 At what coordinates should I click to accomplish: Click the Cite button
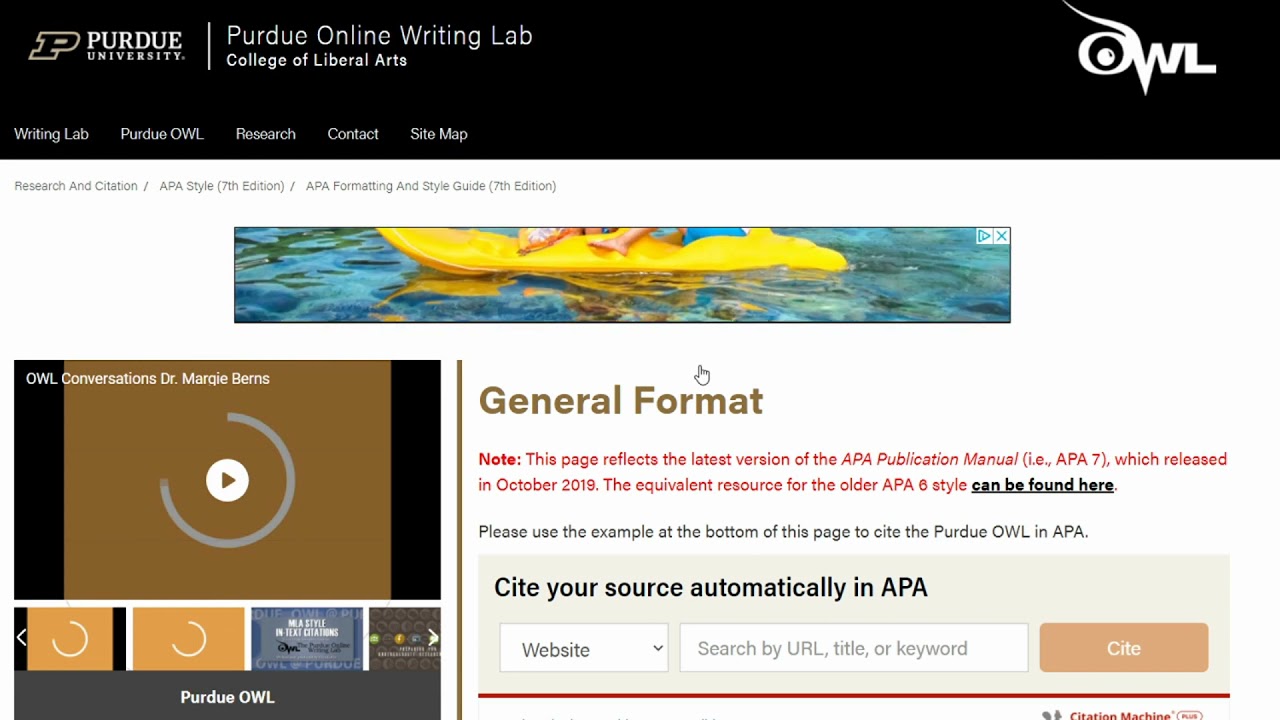[x=1124, y=648]
